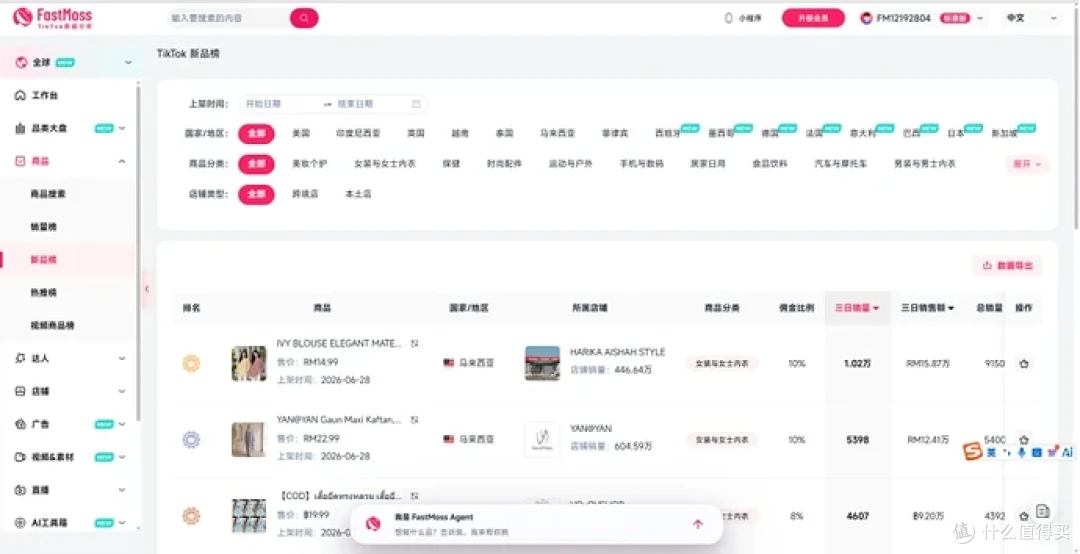This screenshot has width=1080, height=554.
Task: Click the 视频&素材 sidebar icon
Action: point(20,457)
